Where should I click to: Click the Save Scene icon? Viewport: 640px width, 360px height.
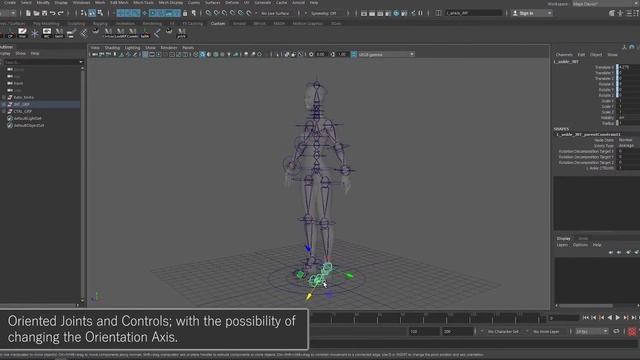tap(44, 13)
